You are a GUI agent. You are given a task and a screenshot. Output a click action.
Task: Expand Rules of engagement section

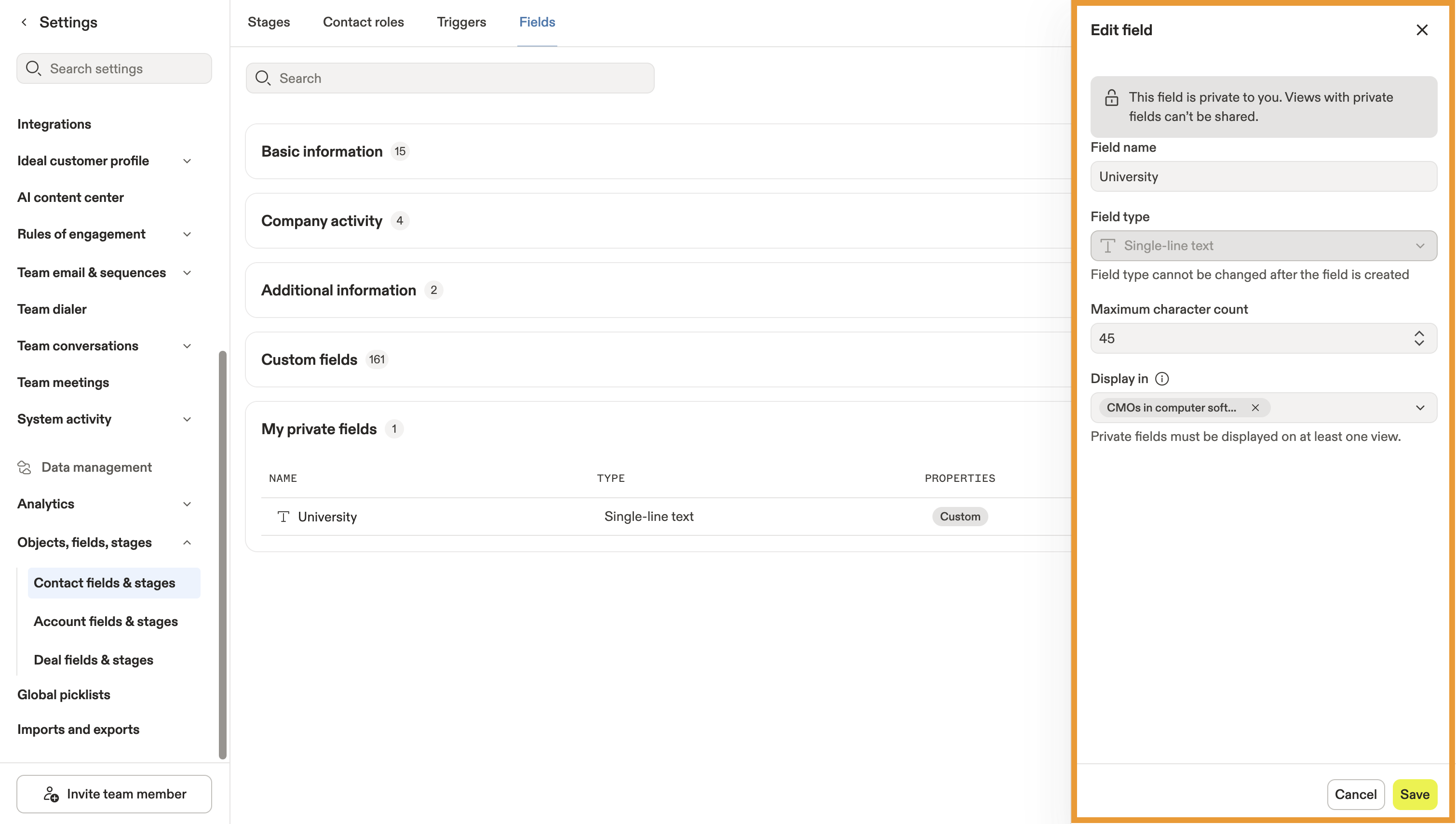(187, 234)
